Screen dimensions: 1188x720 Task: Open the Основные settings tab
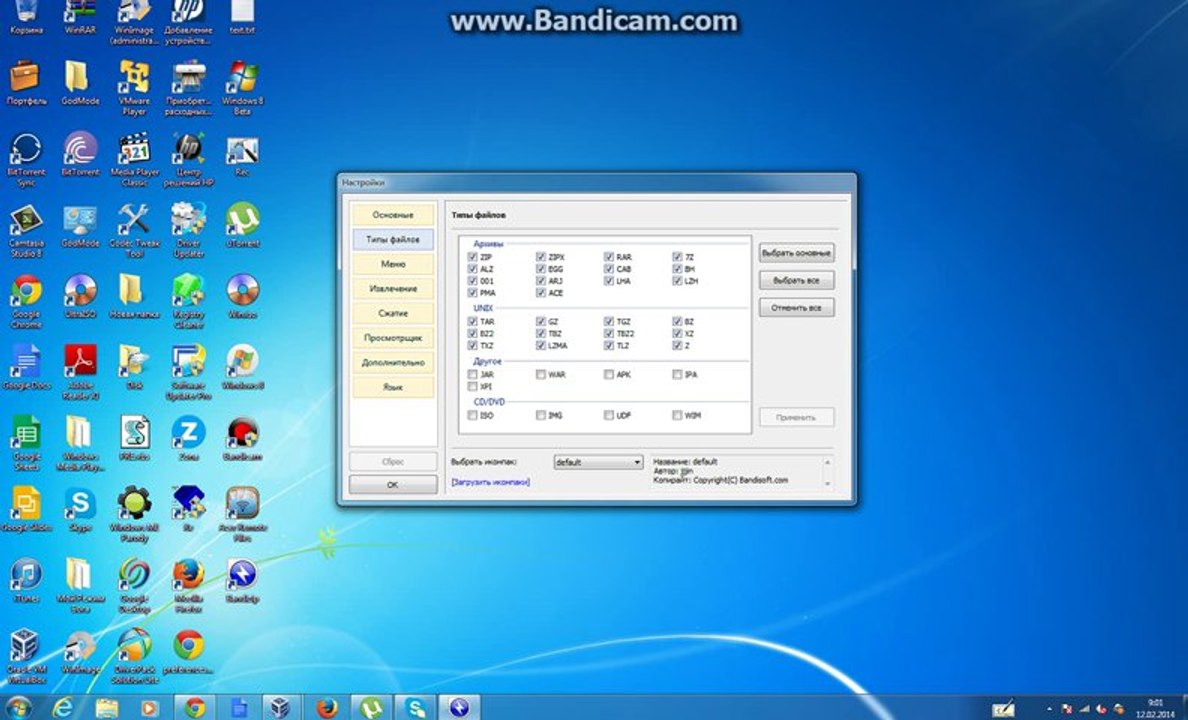pos(392,215)
